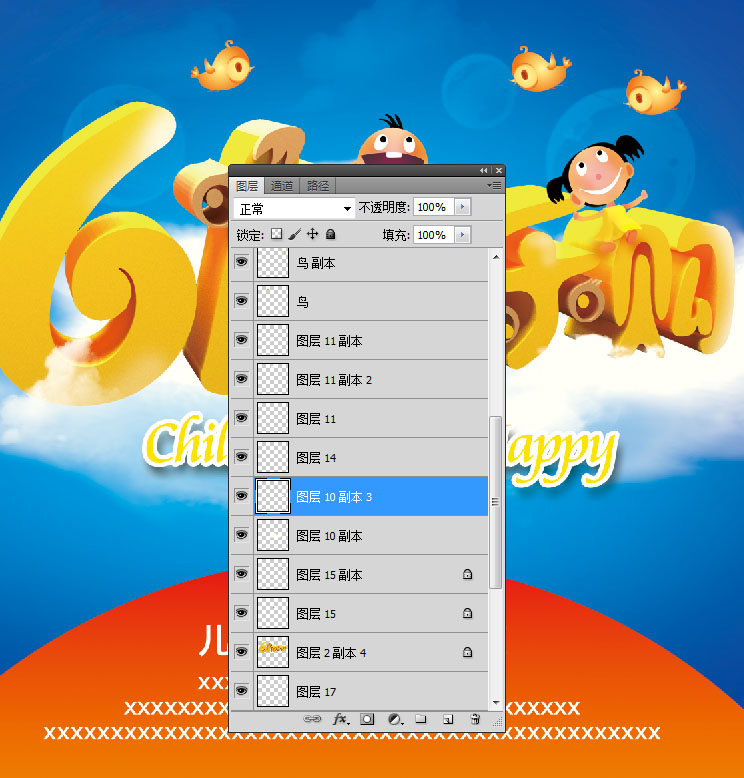The height and width of the screenshot is (778, 744).
Task: Hide the 图层 14 layer
Action: [x=242, y=456]
